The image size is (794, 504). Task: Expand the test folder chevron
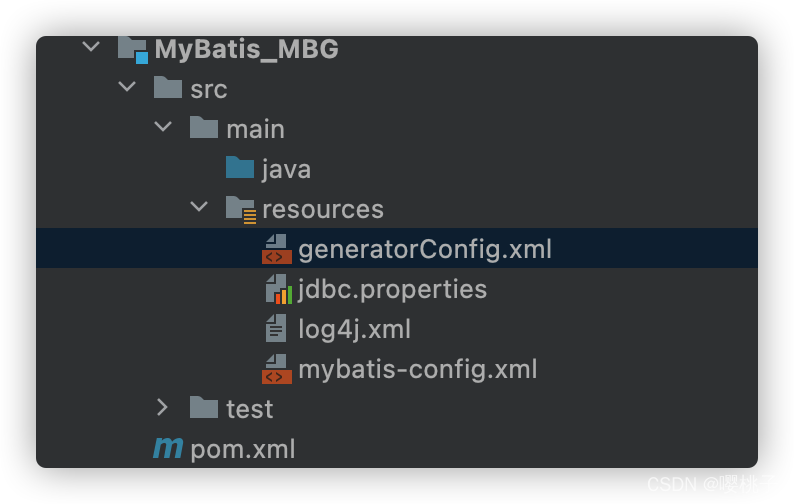(x=163, y=408)
